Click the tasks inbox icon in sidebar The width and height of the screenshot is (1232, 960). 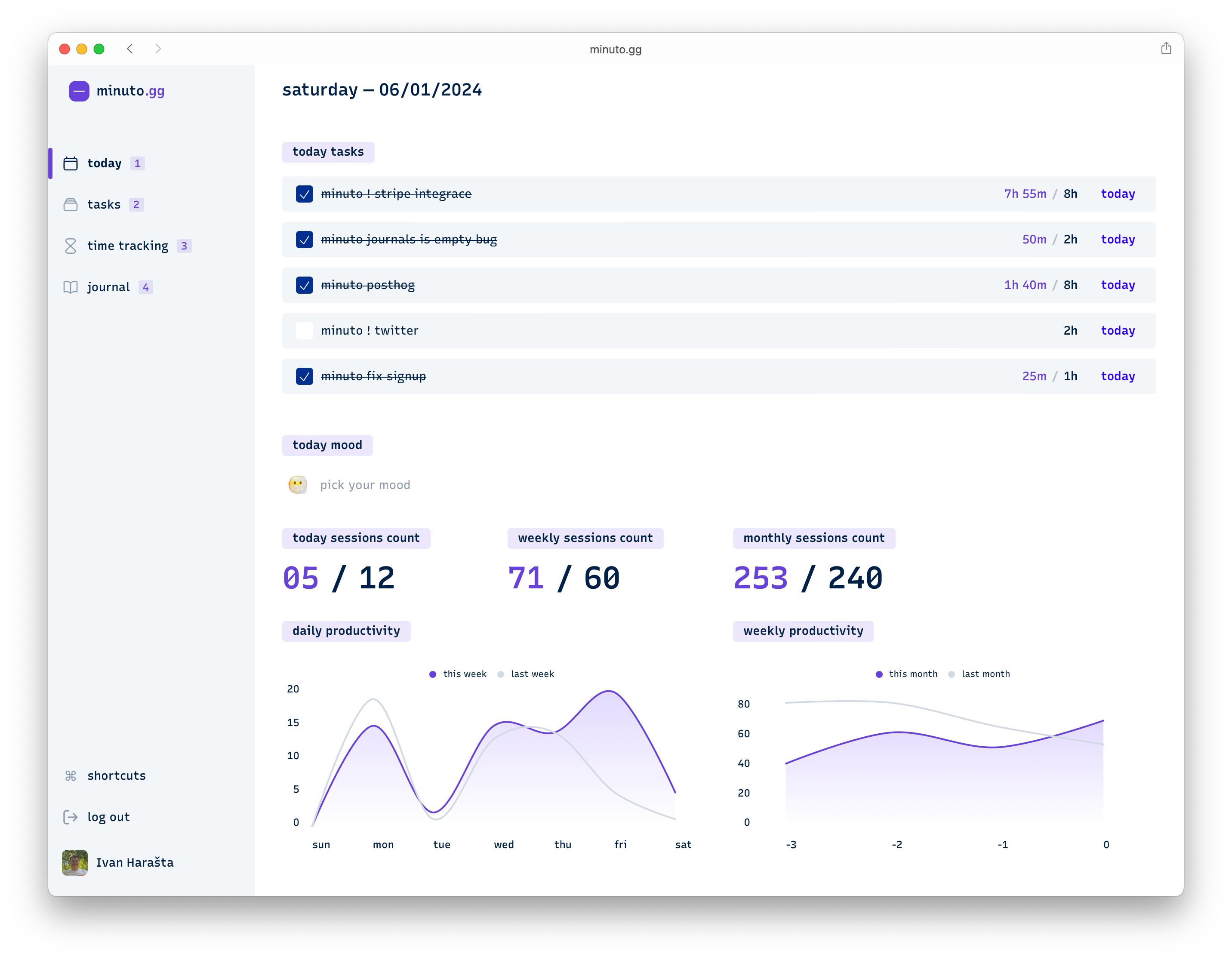tap(71, 205)
